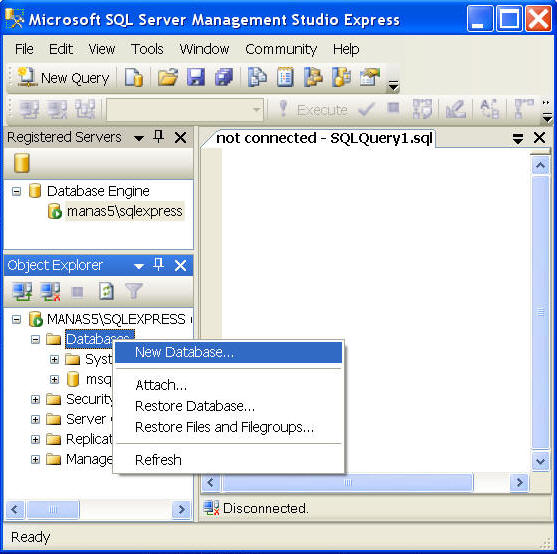This screenshot has width=557, height=554.
Task: Expand the System Databases folder
Action: [54, 359]
